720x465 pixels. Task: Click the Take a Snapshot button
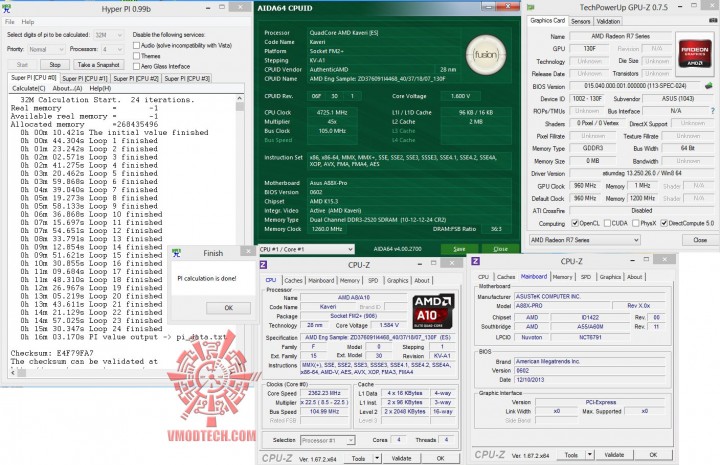[98, 65]
